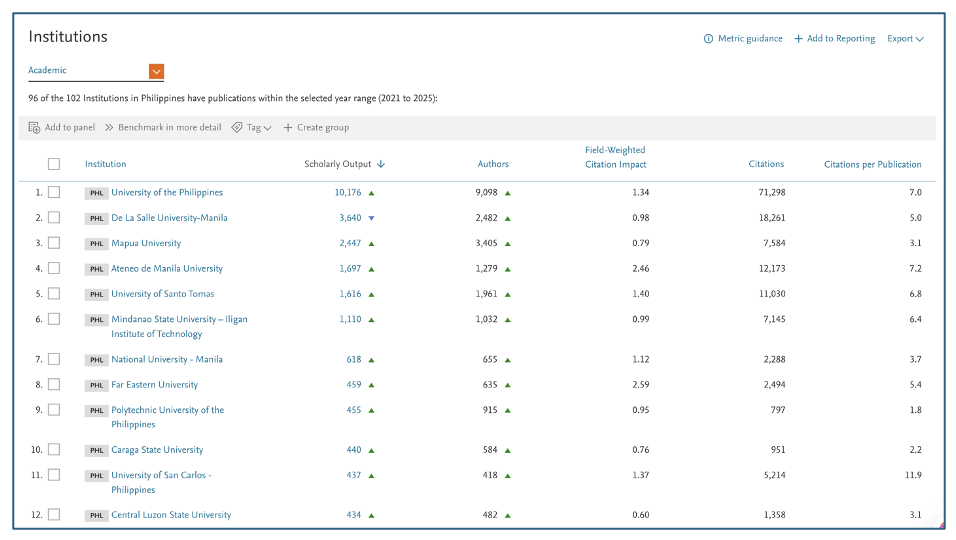This screenshot has width=956, height=540.
Task: Click the PHL badge beside Far Eastern University
Action: [x=96, y=385]
